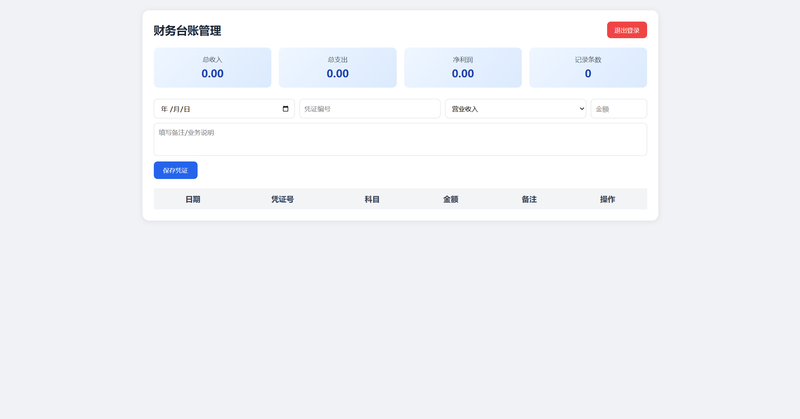Click the 备注 table column header
This screenshot has height=419, width=800.
pyautogui.click(x=529, y=199)
